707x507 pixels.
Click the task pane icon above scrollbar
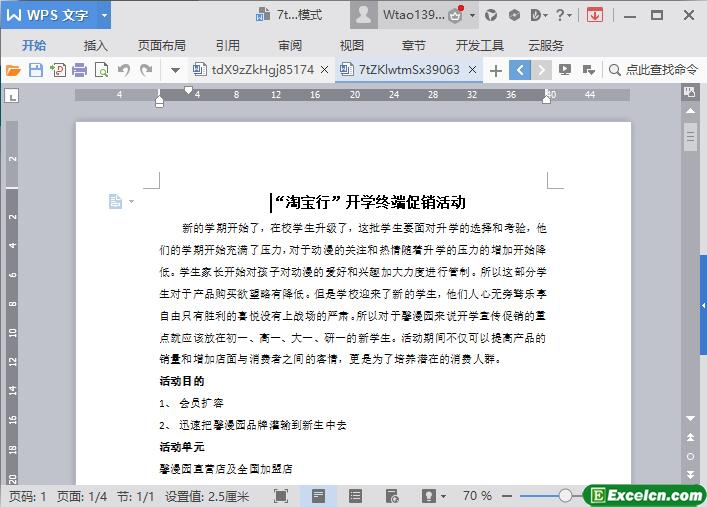point(690,92)
